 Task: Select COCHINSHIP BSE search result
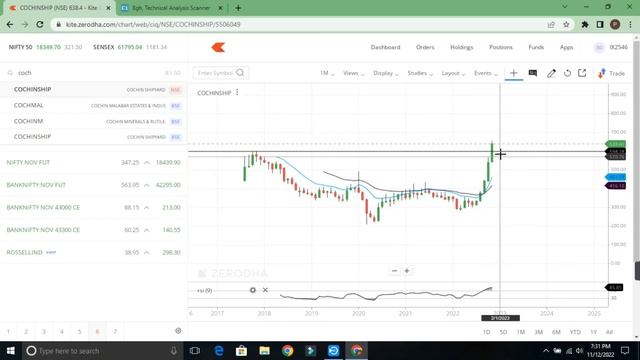click(94, 137)
